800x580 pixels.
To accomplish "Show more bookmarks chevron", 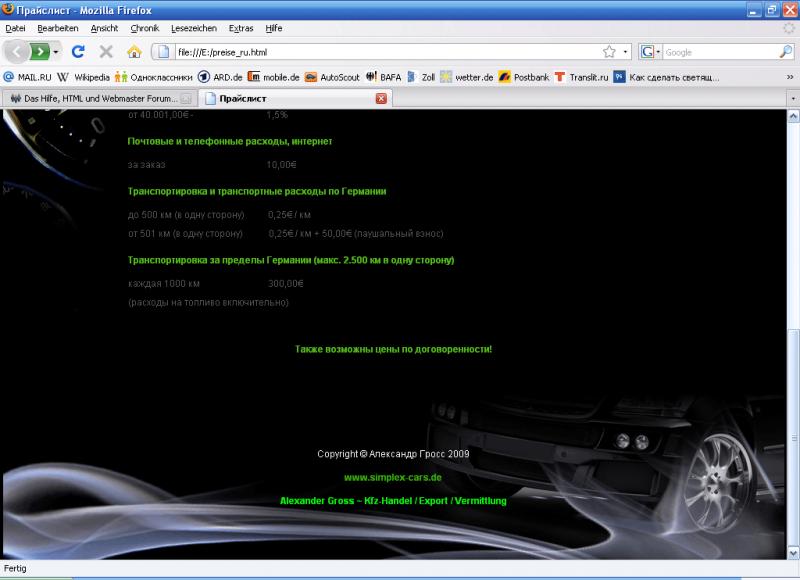I will (790, 77).
